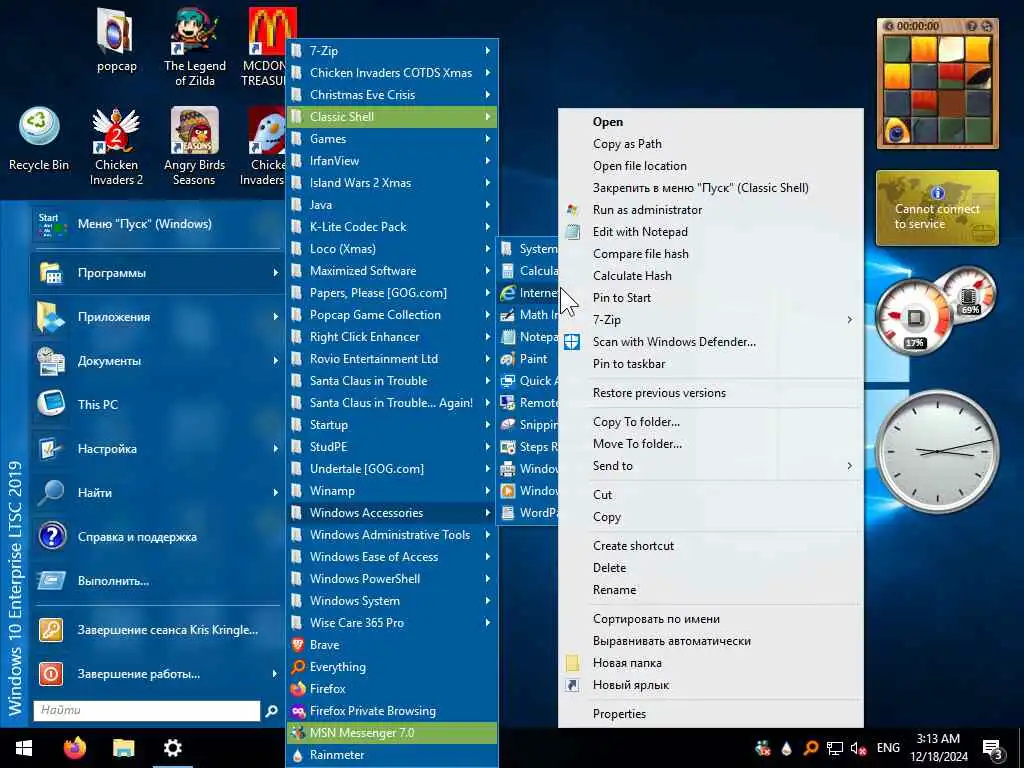
Task: Expand the Найти submenu
Action: coord(155,492)
